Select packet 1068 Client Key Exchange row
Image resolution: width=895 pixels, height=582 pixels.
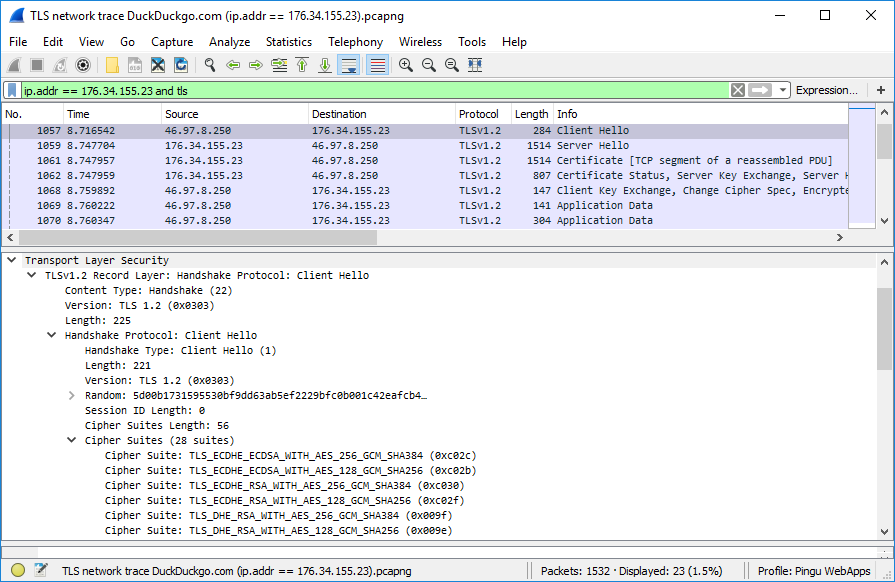425,191
